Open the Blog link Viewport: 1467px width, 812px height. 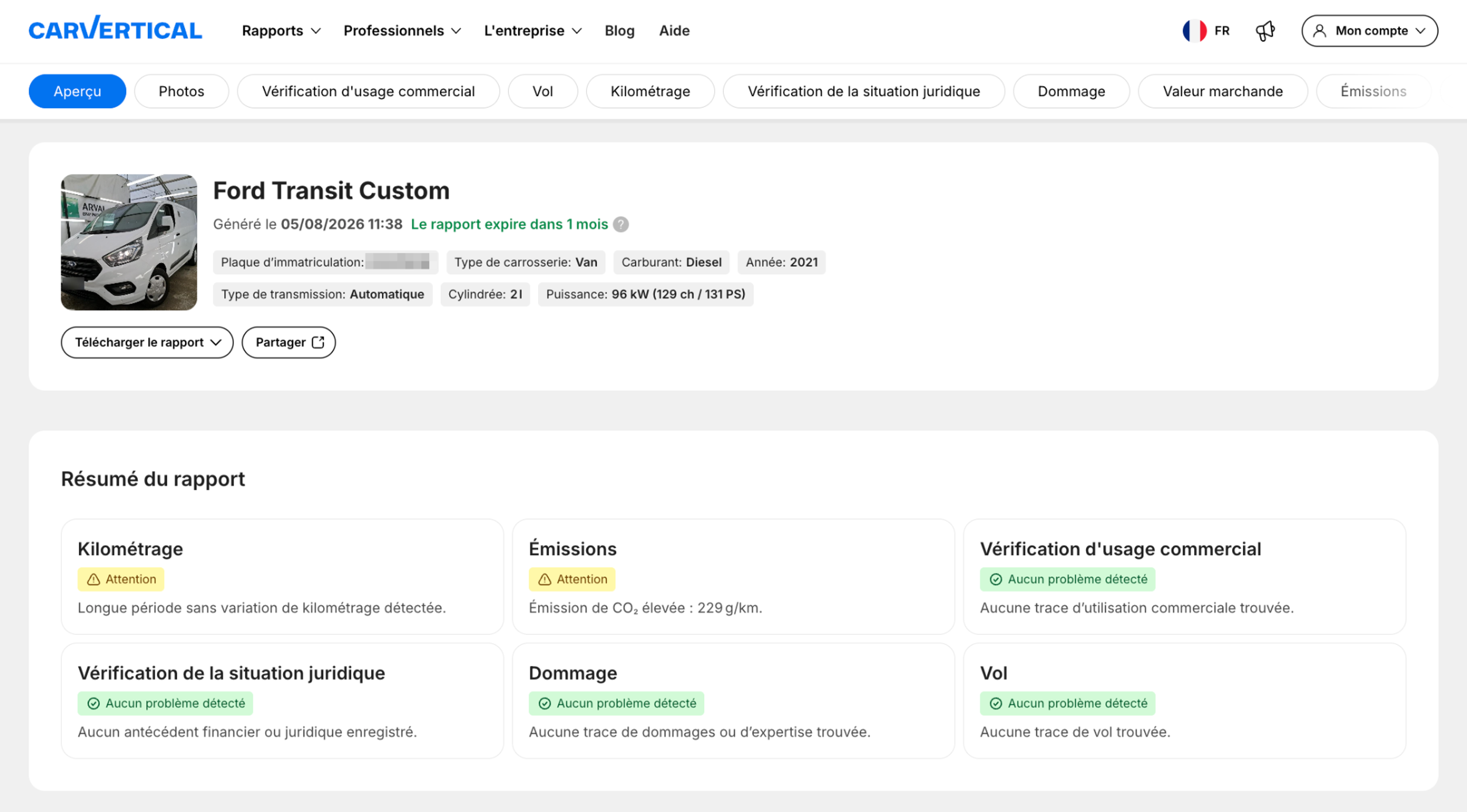620,31
